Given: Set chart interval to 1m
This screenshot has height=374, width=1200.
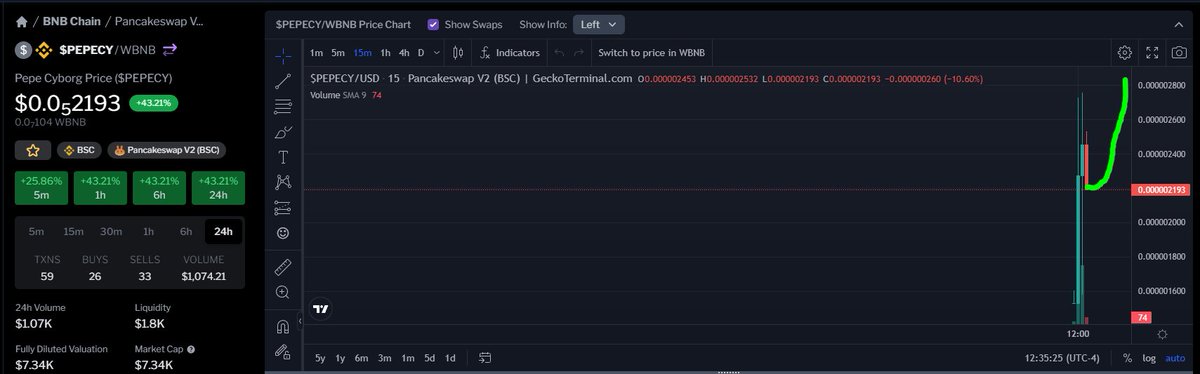Looking at the screenshot, I should click(x=316, y=53).
